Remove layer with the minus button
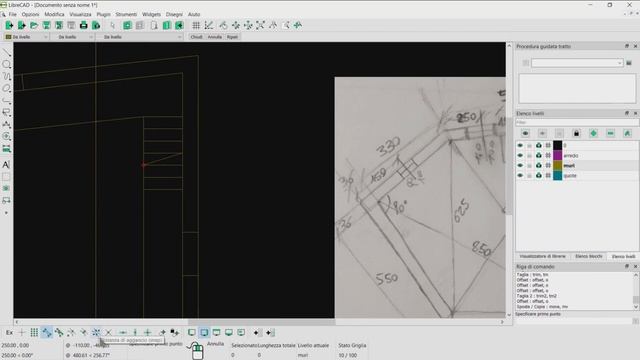The height and width of the screenshot is (360, 640). [610, 133]
